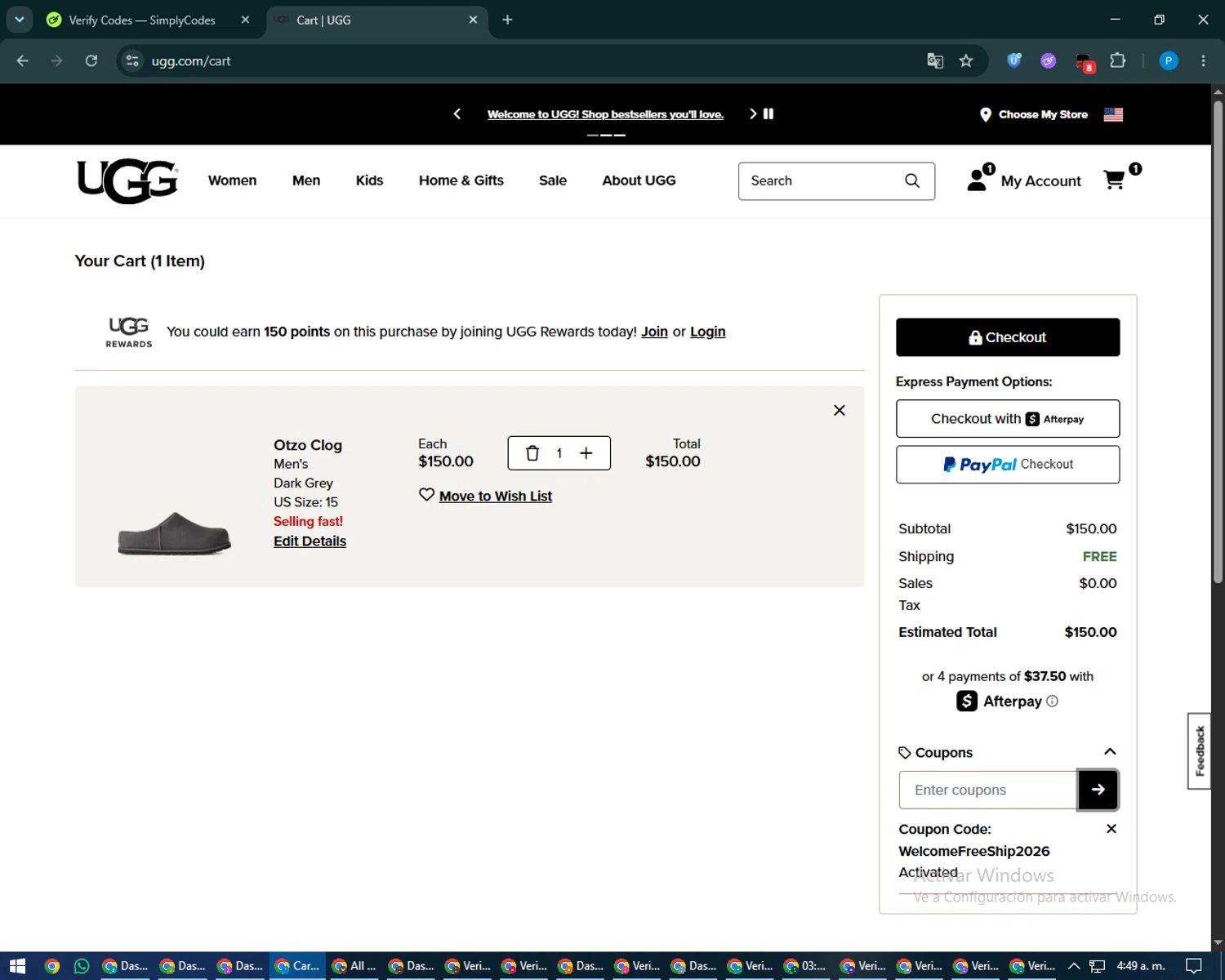Focus the Search input field
This screenshot has width=1225, height=980.
click(821, 180)
